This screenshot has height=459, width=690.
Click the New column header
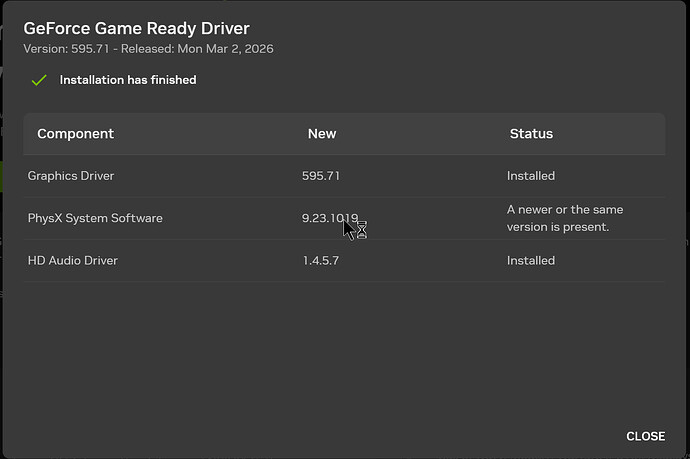click(322, 133)
